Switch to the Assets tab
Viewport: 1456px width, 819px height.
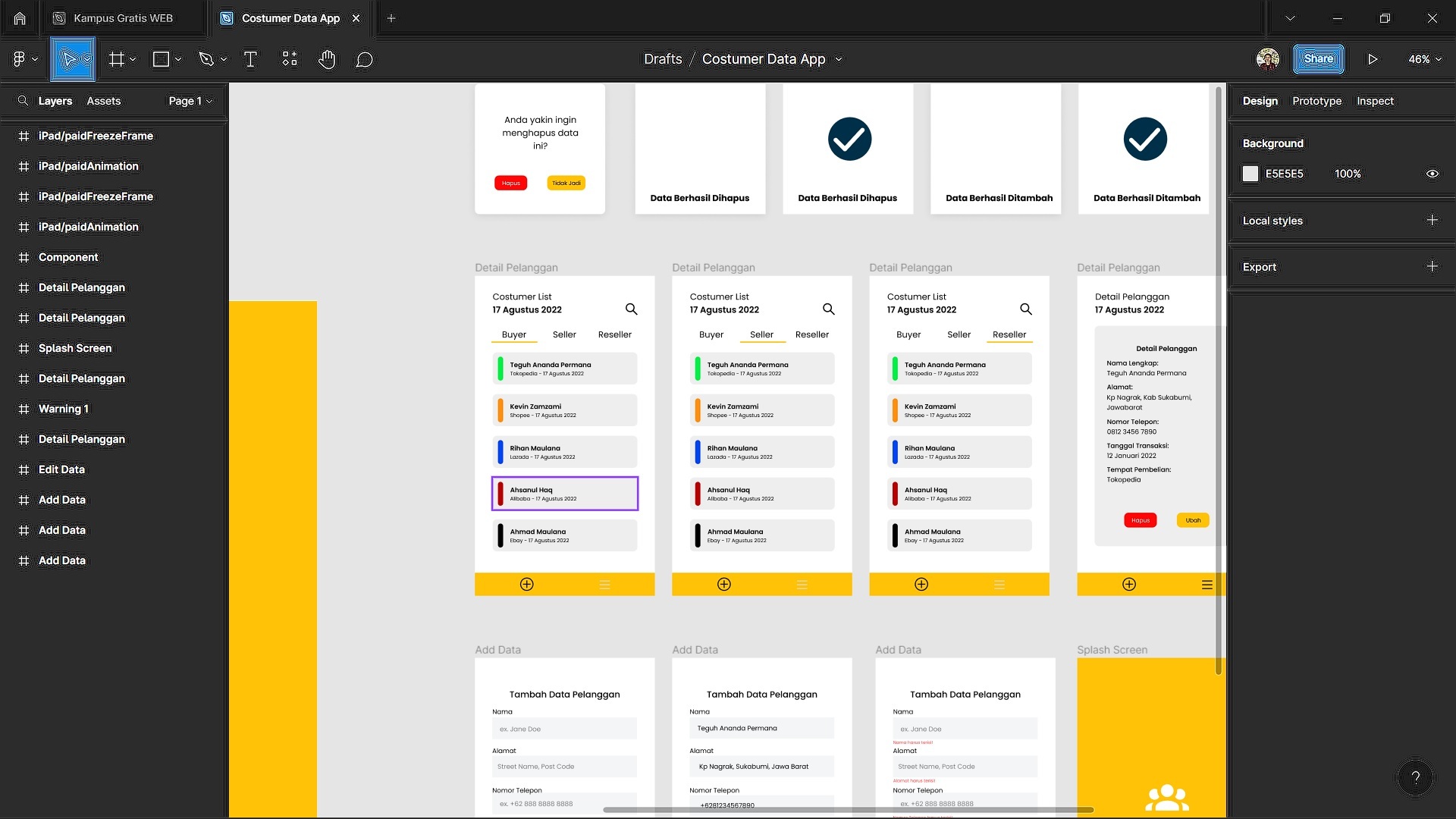coord(104,101)
